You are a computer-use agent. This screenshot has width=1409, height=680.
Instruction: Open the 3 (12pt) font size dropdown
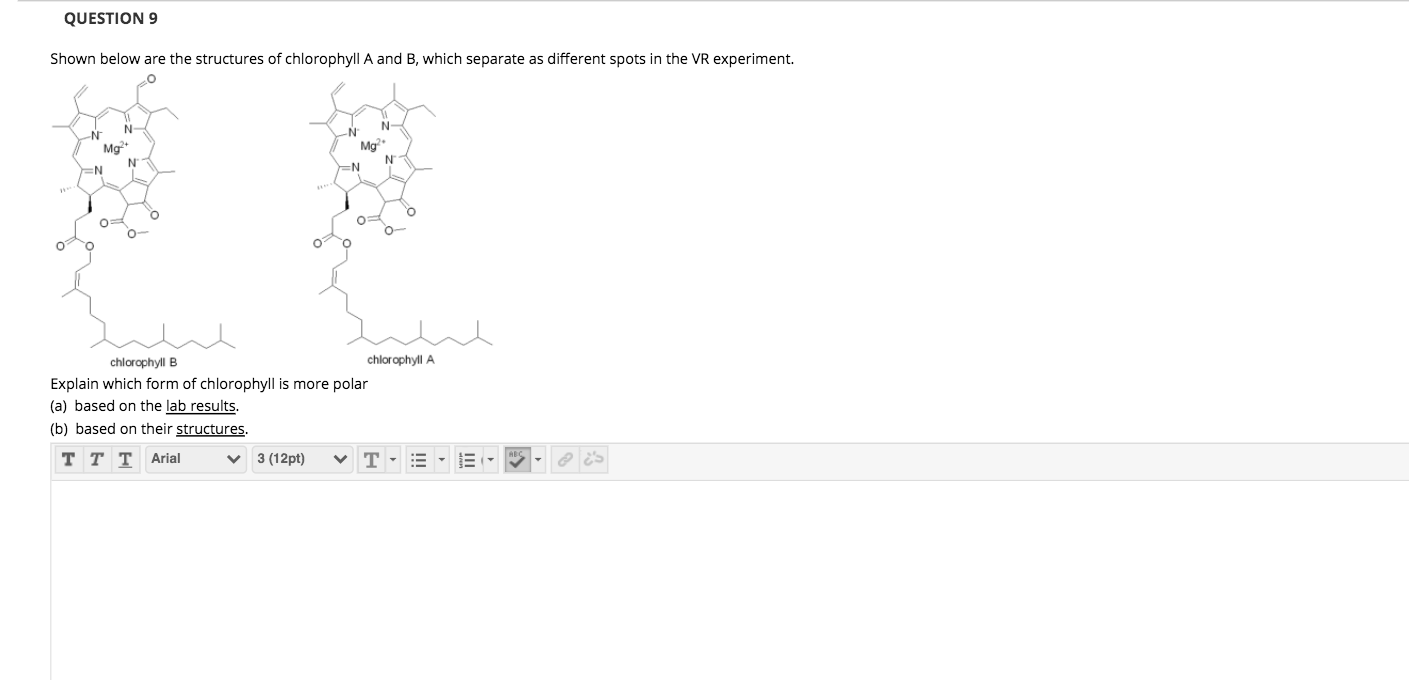(300, 460)
